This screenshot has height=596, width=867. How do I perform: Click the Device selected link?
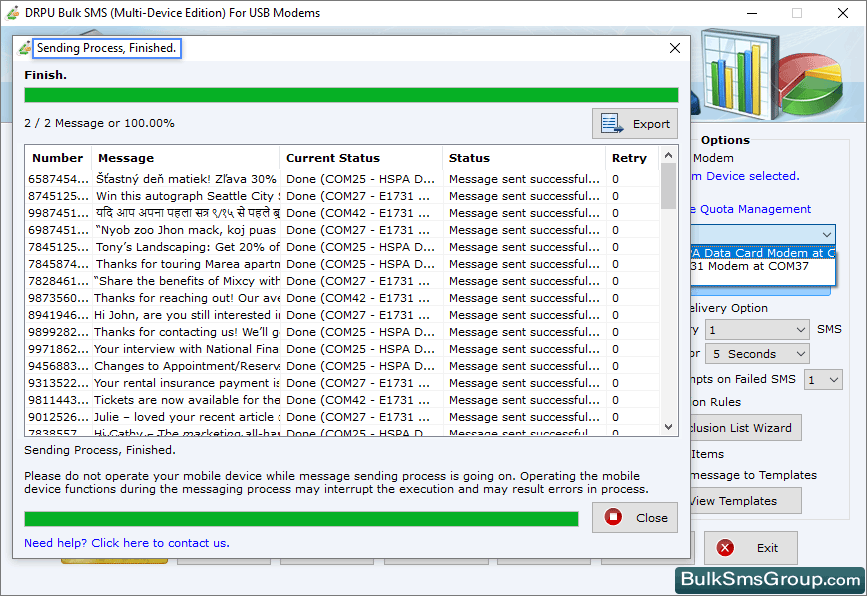745,176
